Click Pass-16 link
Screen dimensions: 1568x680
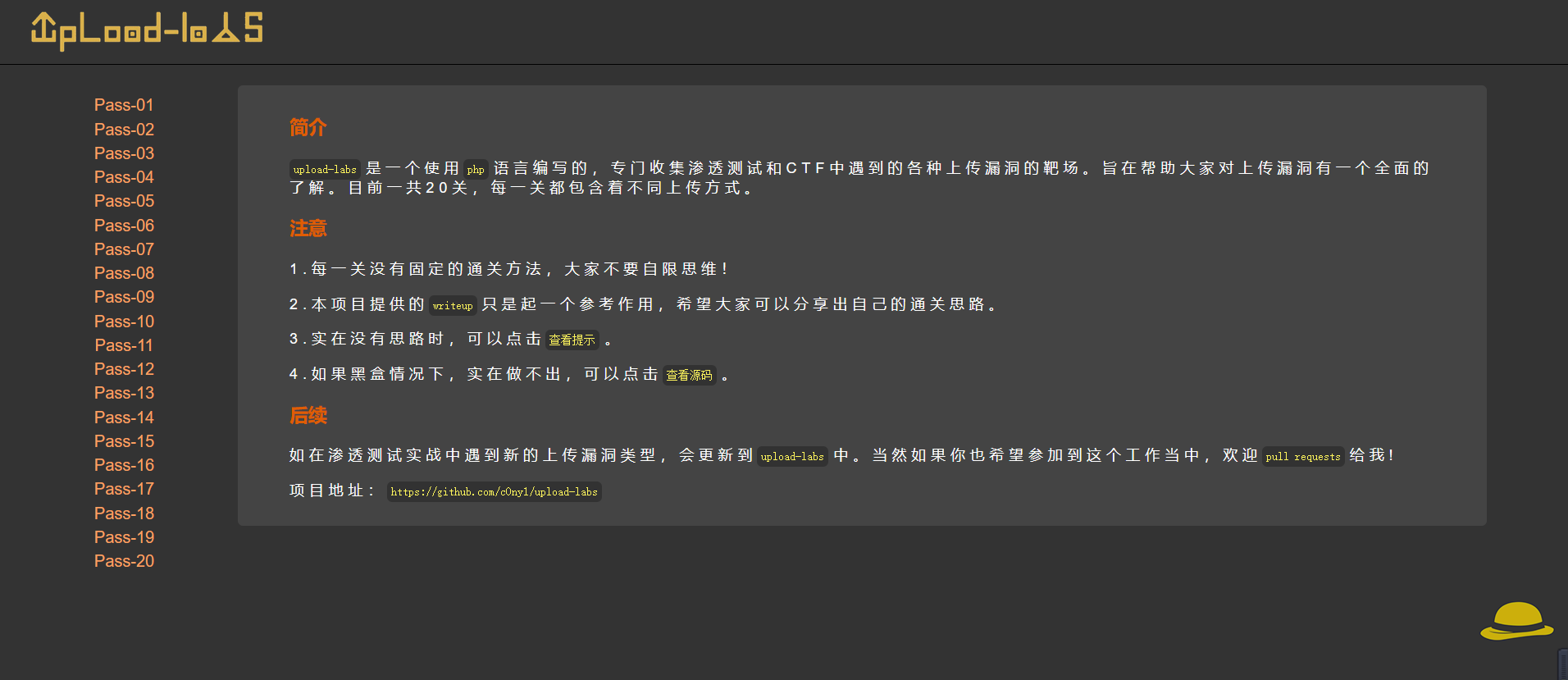coord(124,465)
